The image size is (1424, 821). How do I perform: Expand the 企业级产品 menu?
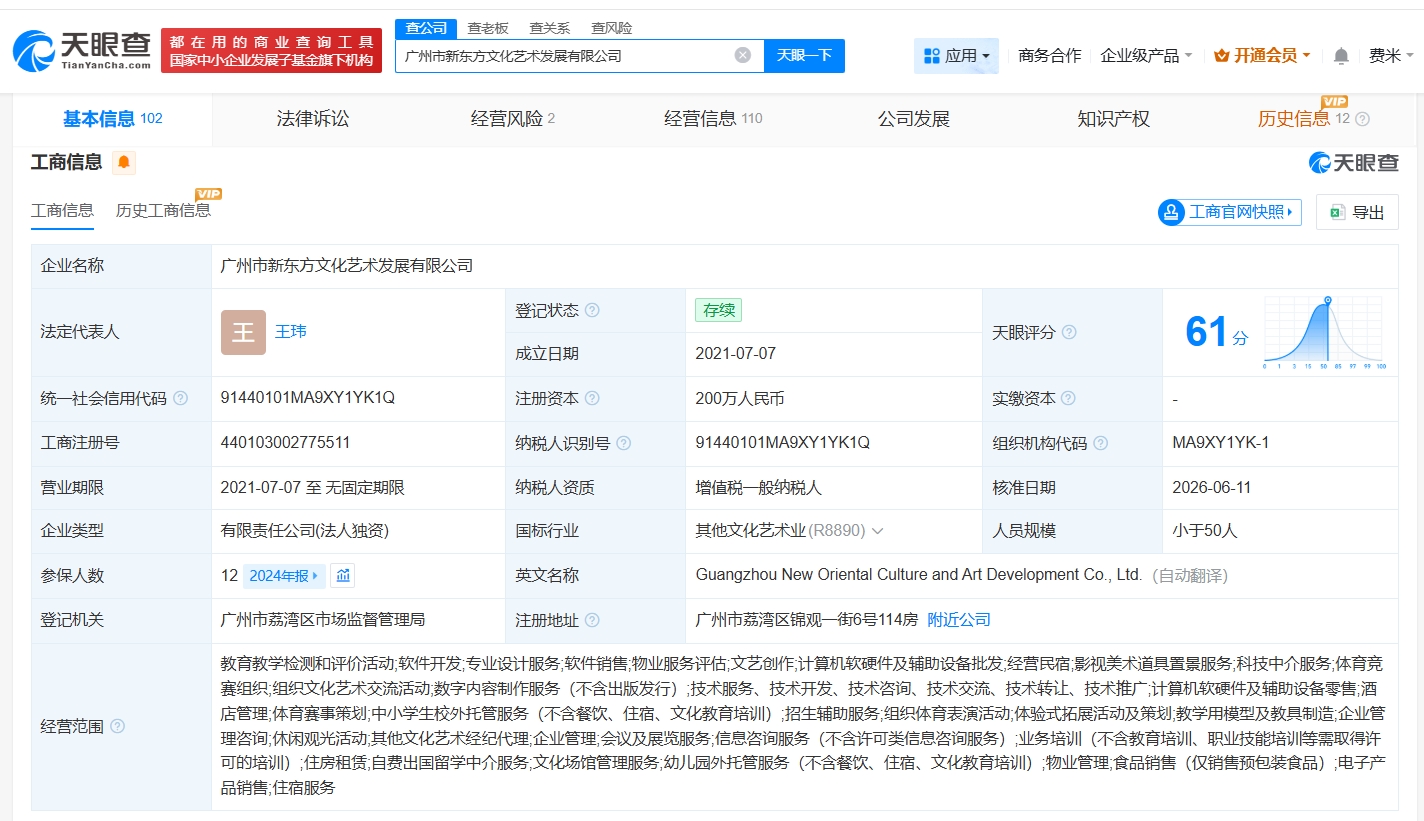pyautogui.click(x=1146, y=56)
